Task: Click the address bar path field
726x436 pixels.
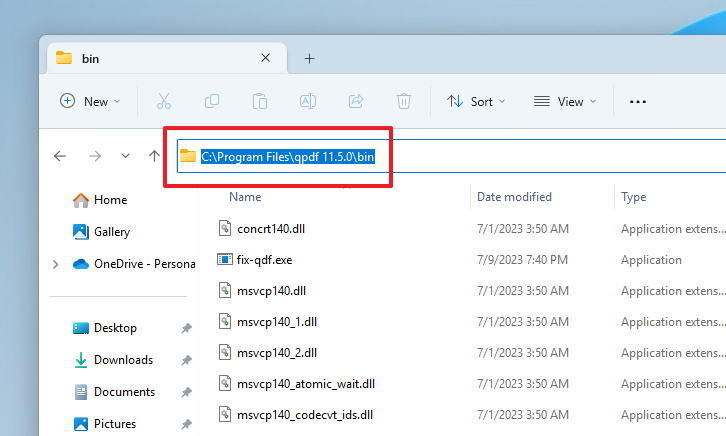Action: 451,156
